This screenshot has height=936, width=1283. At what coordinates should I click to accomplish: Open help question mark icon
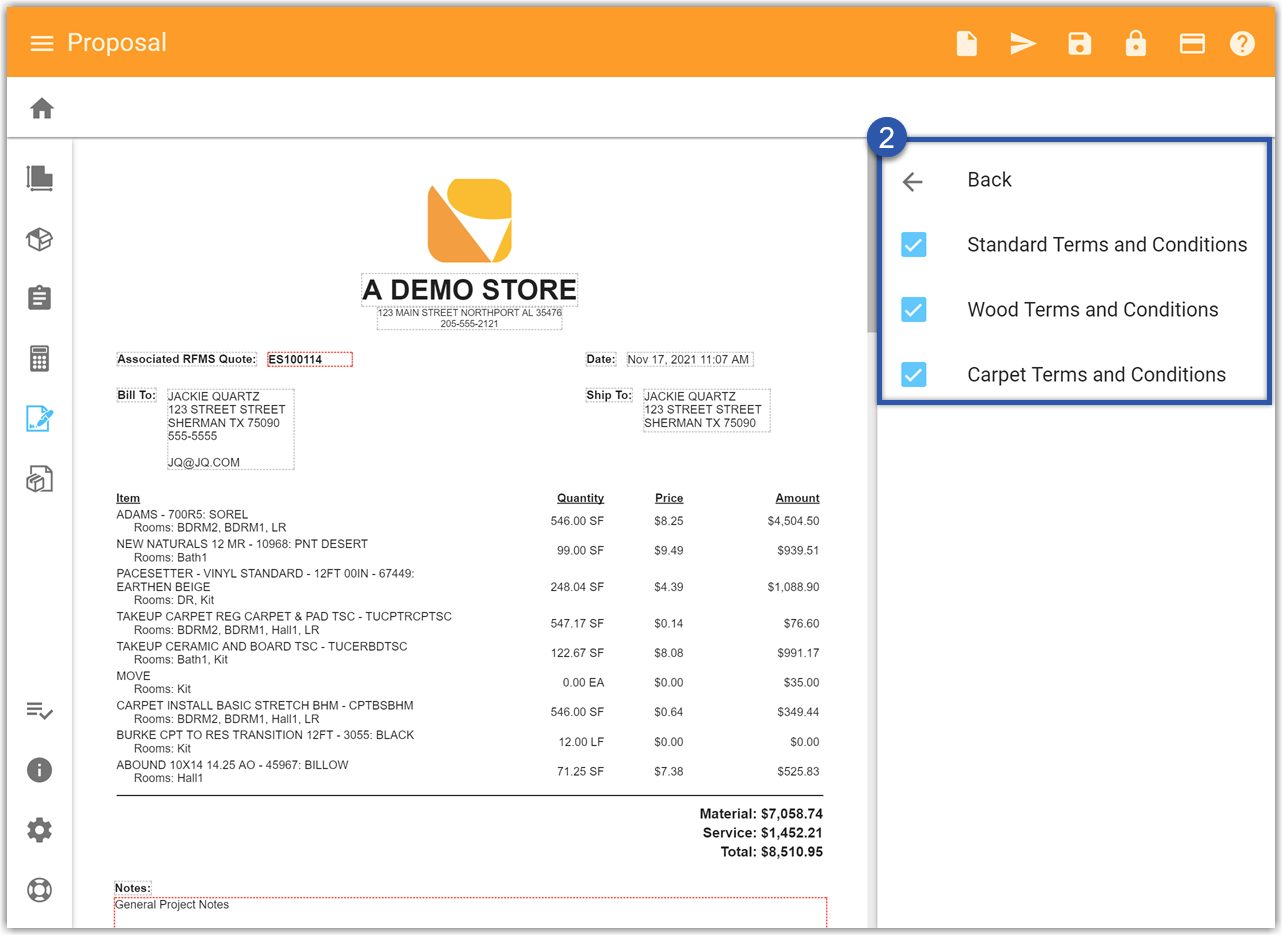(x=1242, y=43)
